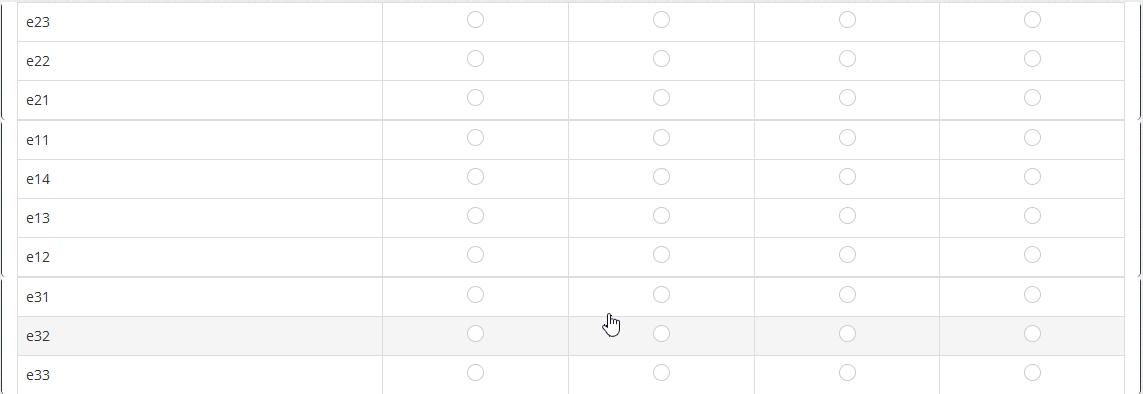
Task: Select fourth column radio for row e32
Action: coord(1032,334)
